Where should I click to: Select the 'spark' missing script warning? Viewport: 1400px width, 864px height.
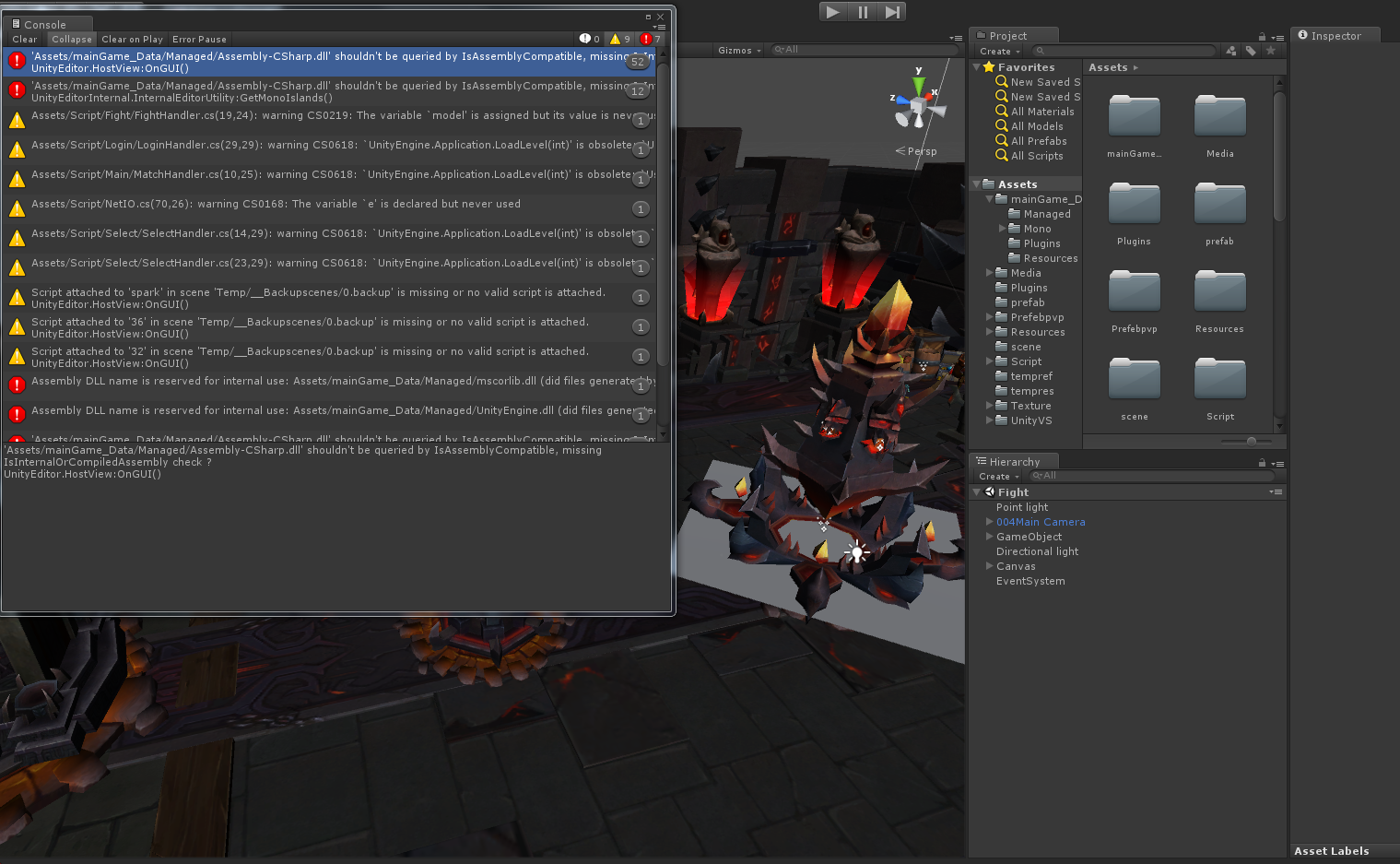coord(330,297)
